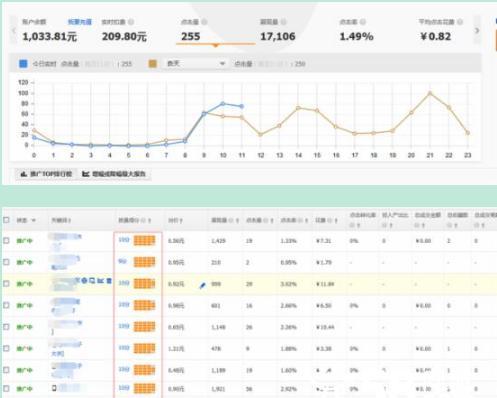Click the quality score bars in the 1,429 impressions row
The image size is (497, 398).
[x=144, y=240]
